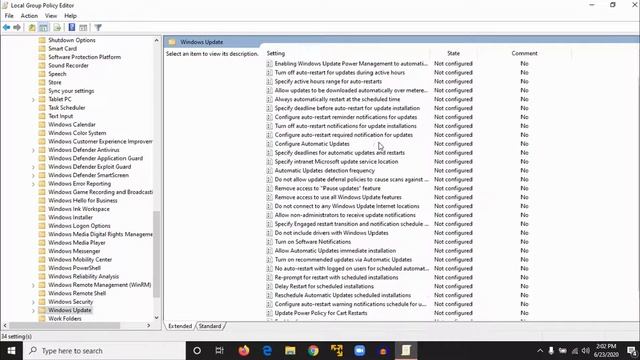
Task: Open Zoom app from the taskbar
Action: point(360,351)
